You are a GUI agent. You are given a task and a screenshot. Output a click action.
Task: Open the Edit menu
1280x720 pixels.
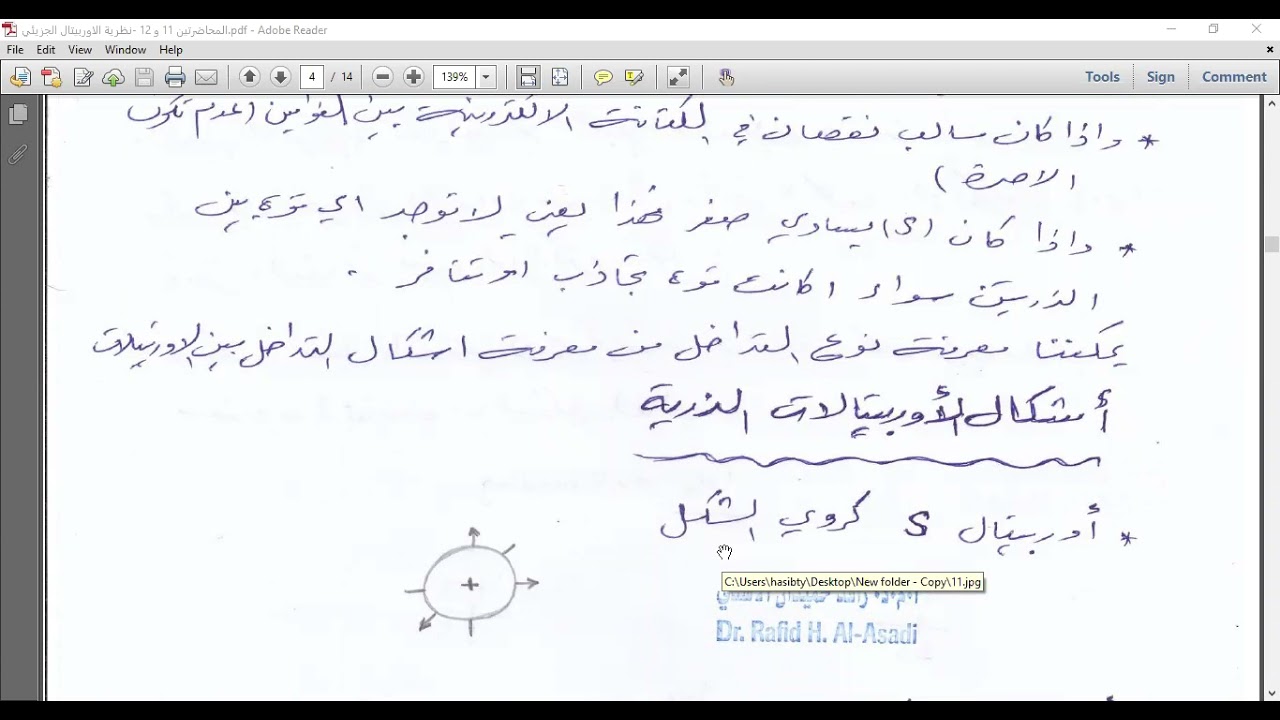coord(46,50)
